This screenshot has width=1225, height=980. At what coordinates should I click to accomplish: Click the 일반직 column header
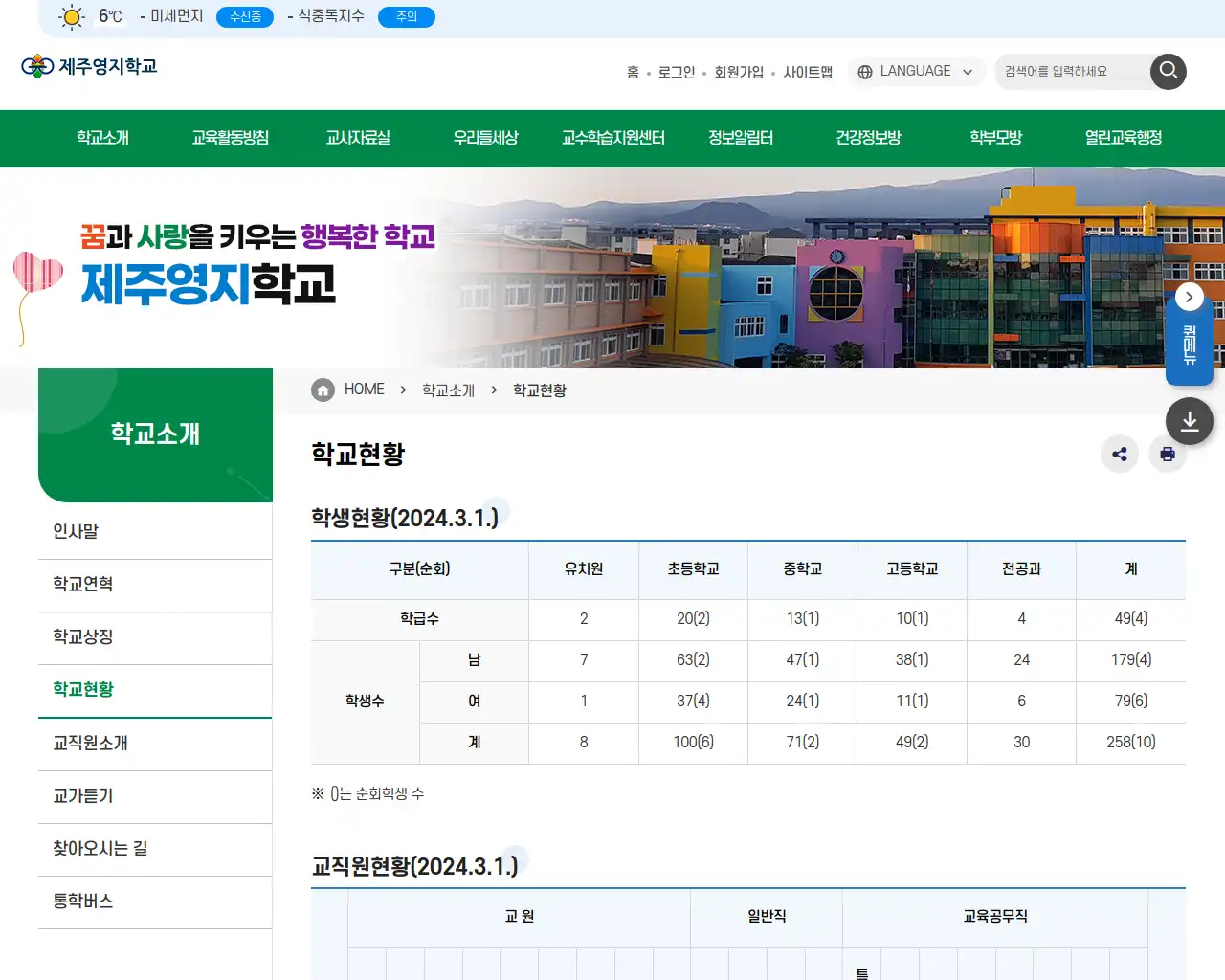point(767,917)
